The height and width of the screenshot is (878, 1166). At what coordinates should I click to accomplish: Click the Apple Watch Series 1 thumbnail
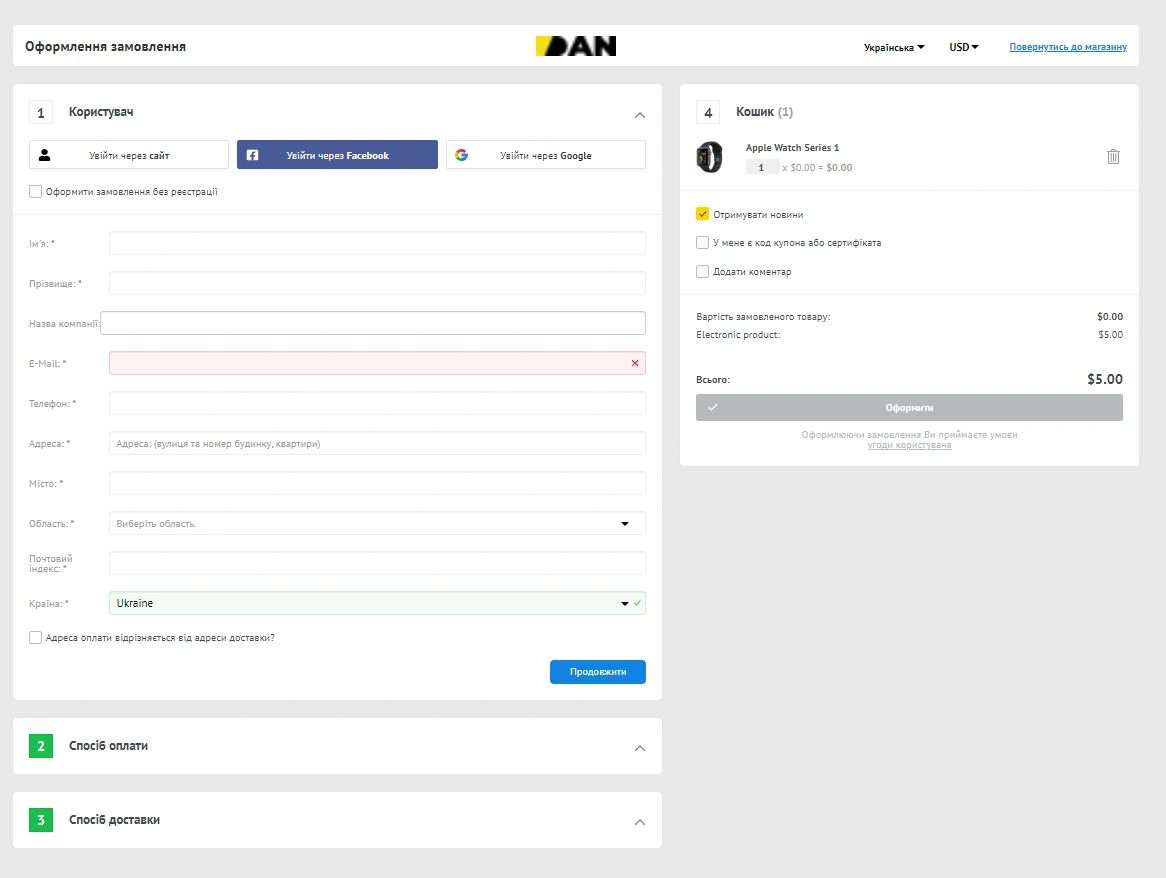click(709, 157)
